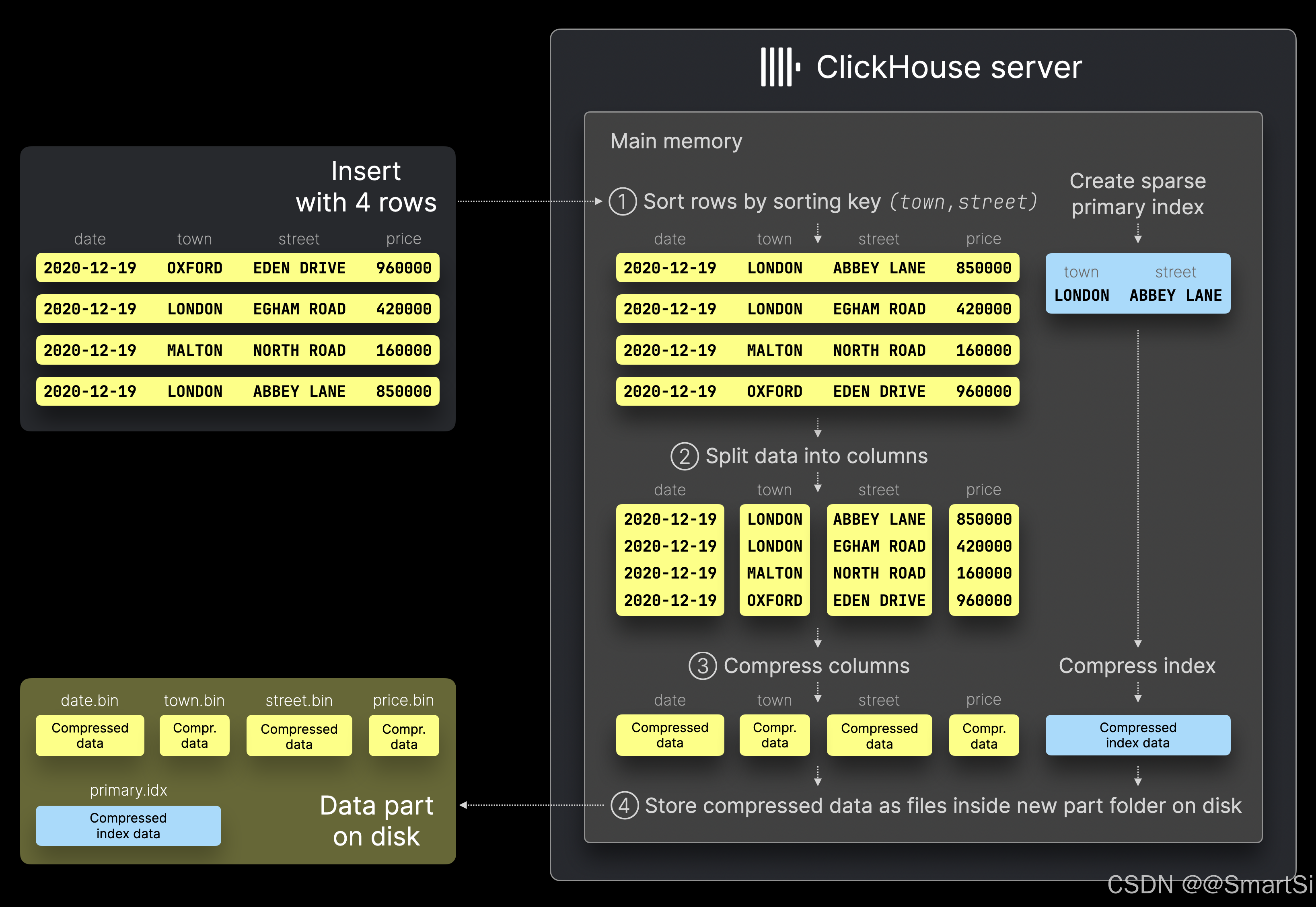Select "850000" in the sorted rows table
This screenshot has width=1316, height=907.
[983, 268]
